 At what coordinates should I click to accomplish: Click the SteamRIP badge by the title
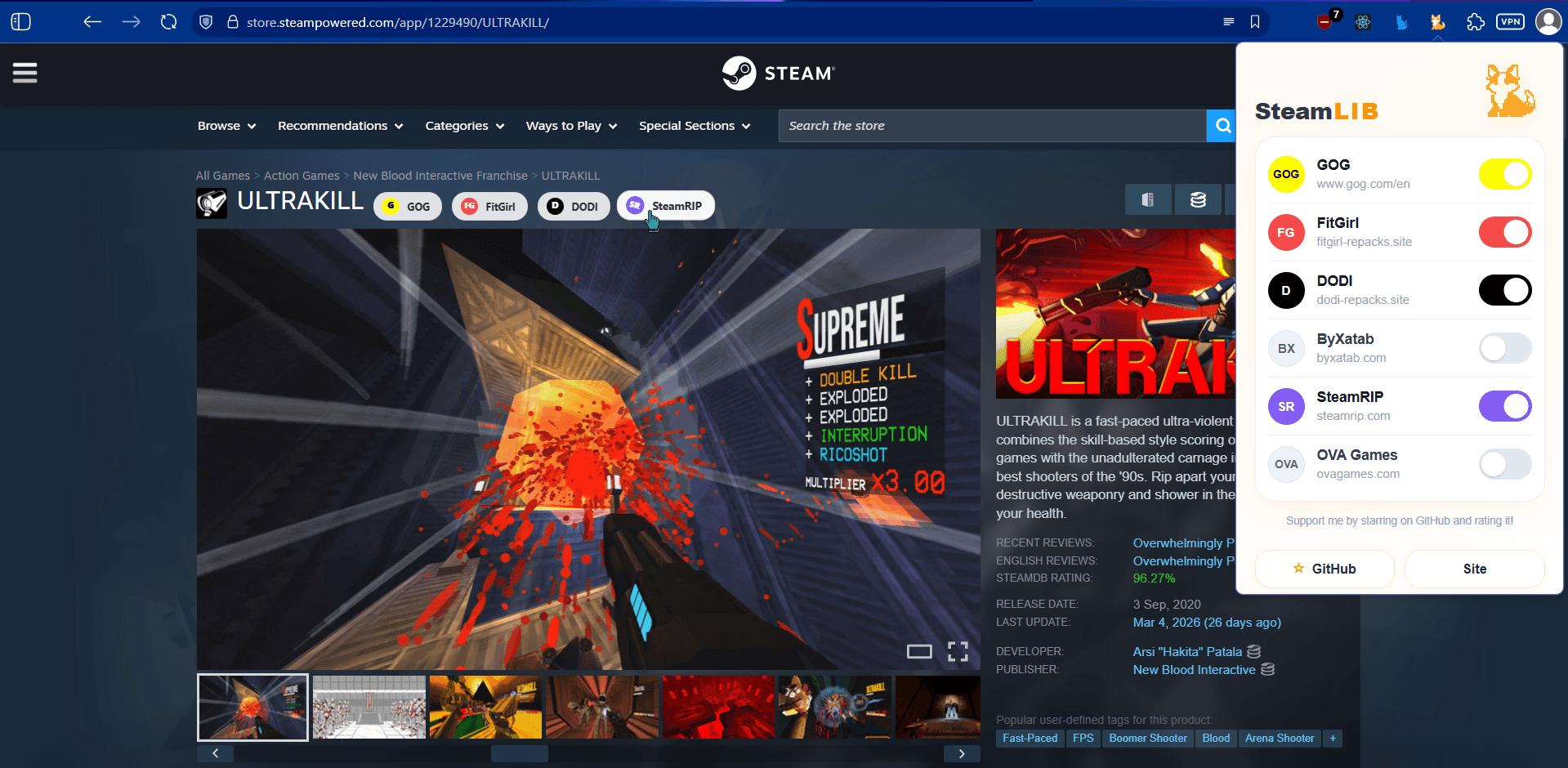[666, 205]
